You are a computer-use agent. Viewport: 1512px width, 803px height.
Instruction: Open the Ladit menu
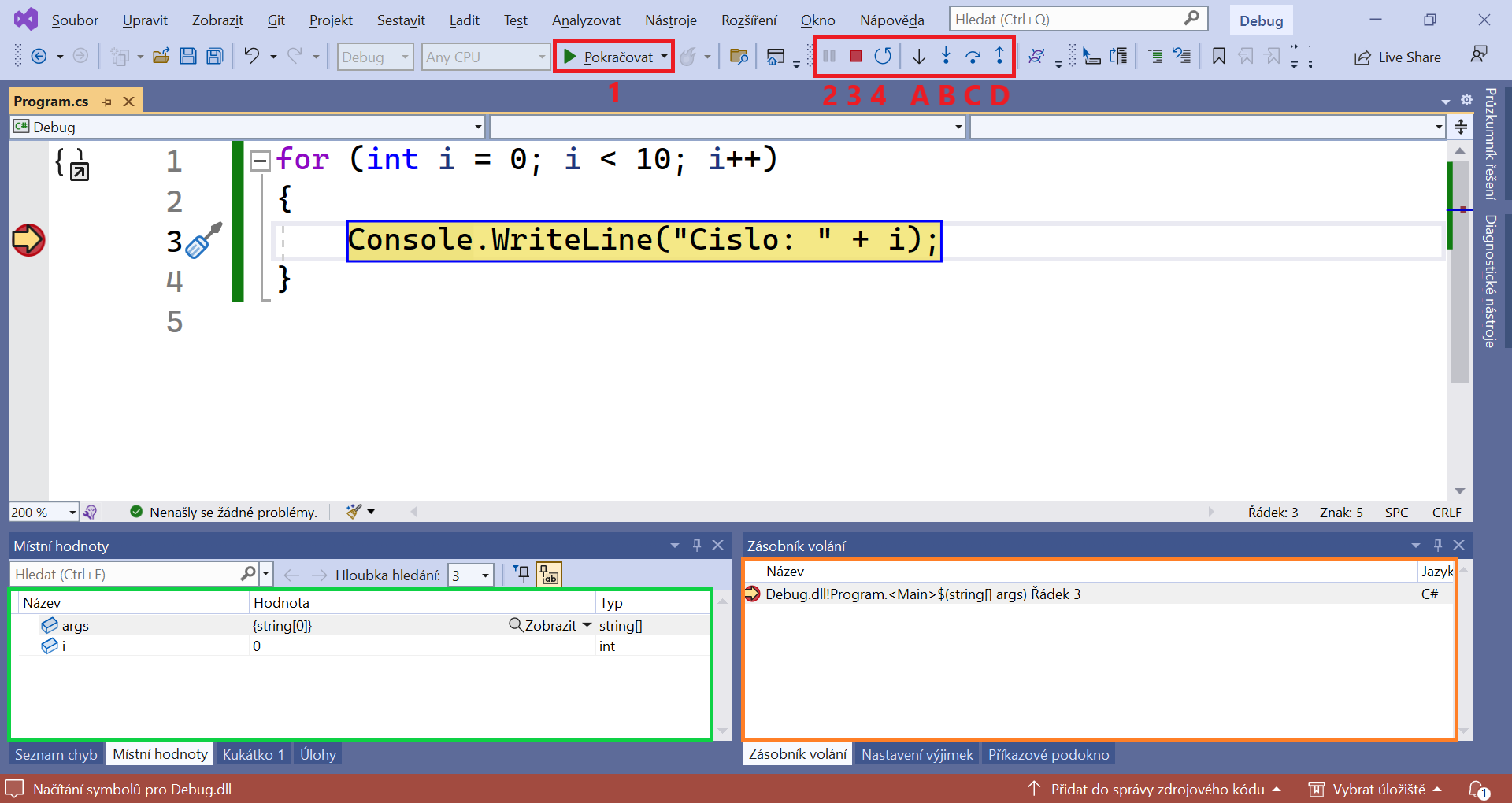pos(464,20)
